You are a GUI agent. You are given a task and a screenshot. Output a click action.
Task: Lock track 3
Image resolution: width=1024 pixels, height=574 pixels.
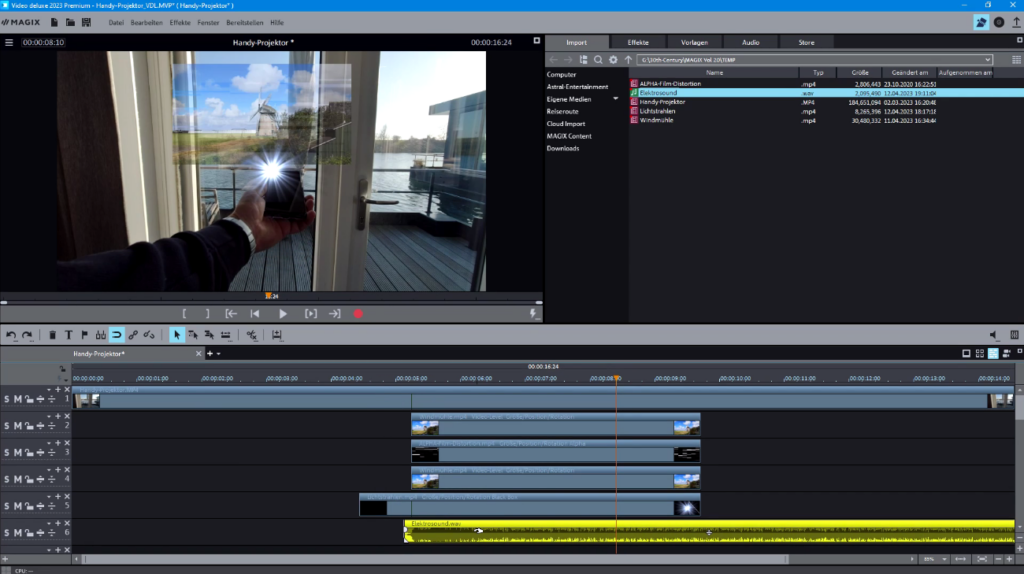click(29, 453)
